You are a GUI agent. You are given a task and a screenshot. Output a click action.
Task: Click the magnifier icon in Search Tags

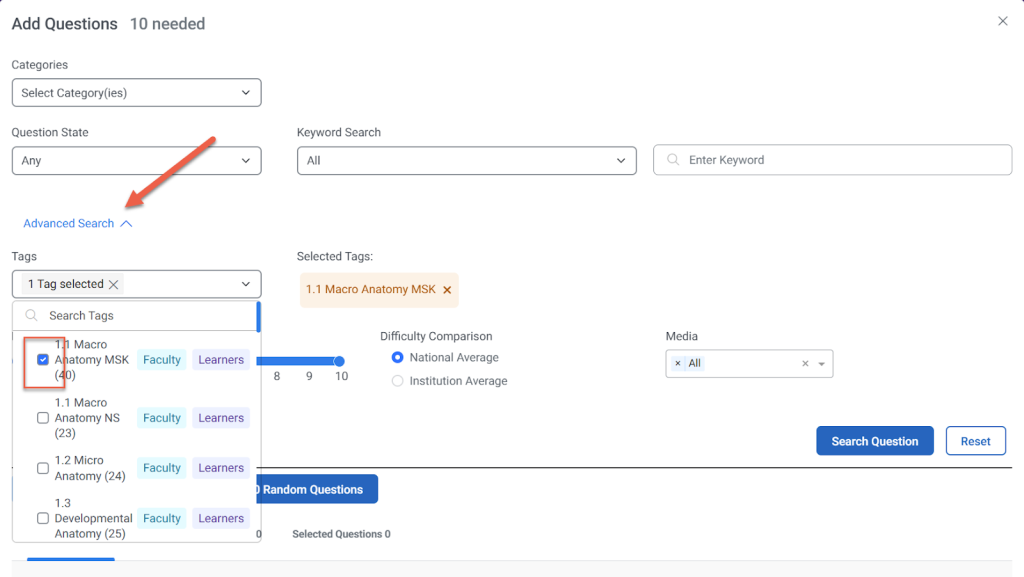pos(31,315)
